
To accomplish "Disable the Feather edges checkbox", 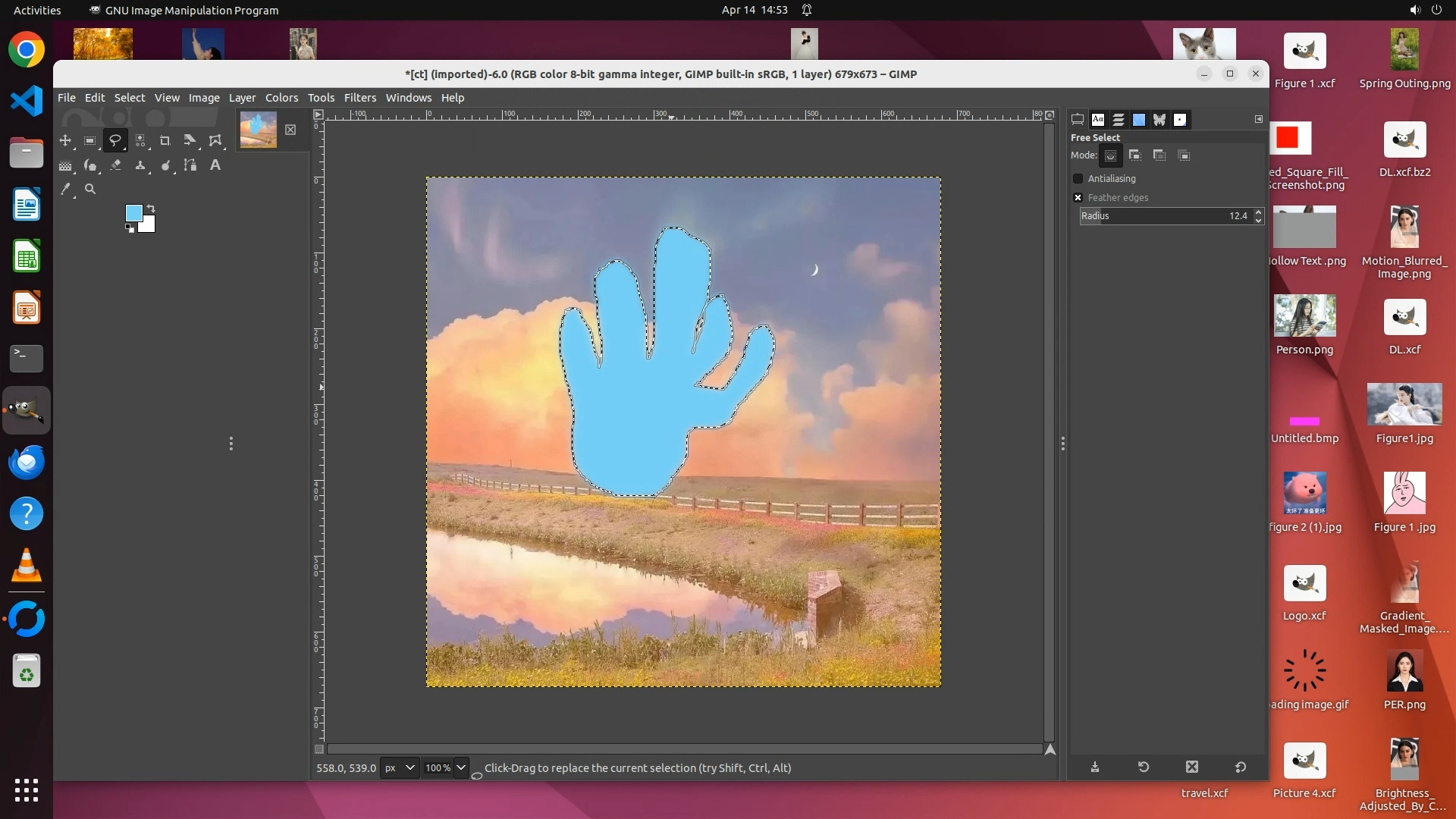I will click(1078, 198).
